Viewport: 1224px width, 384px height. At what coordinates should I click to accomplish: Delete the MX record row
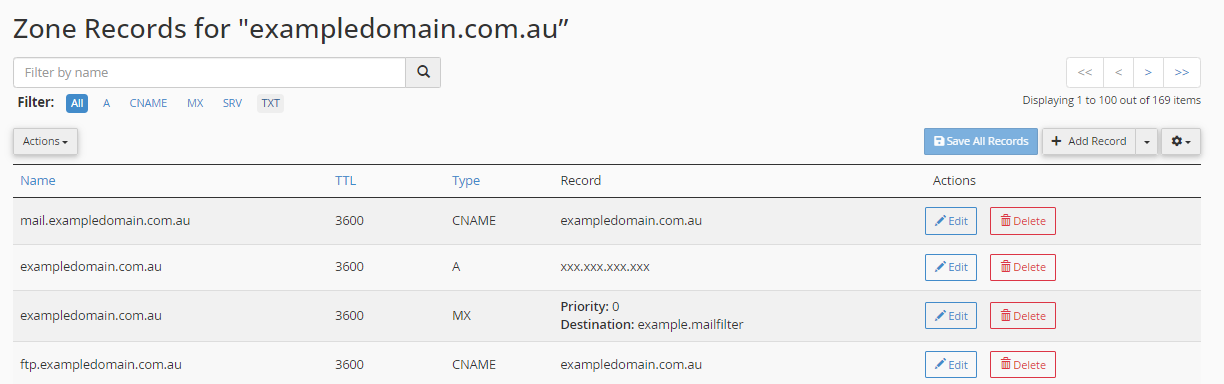click(x=1023, y=316)
